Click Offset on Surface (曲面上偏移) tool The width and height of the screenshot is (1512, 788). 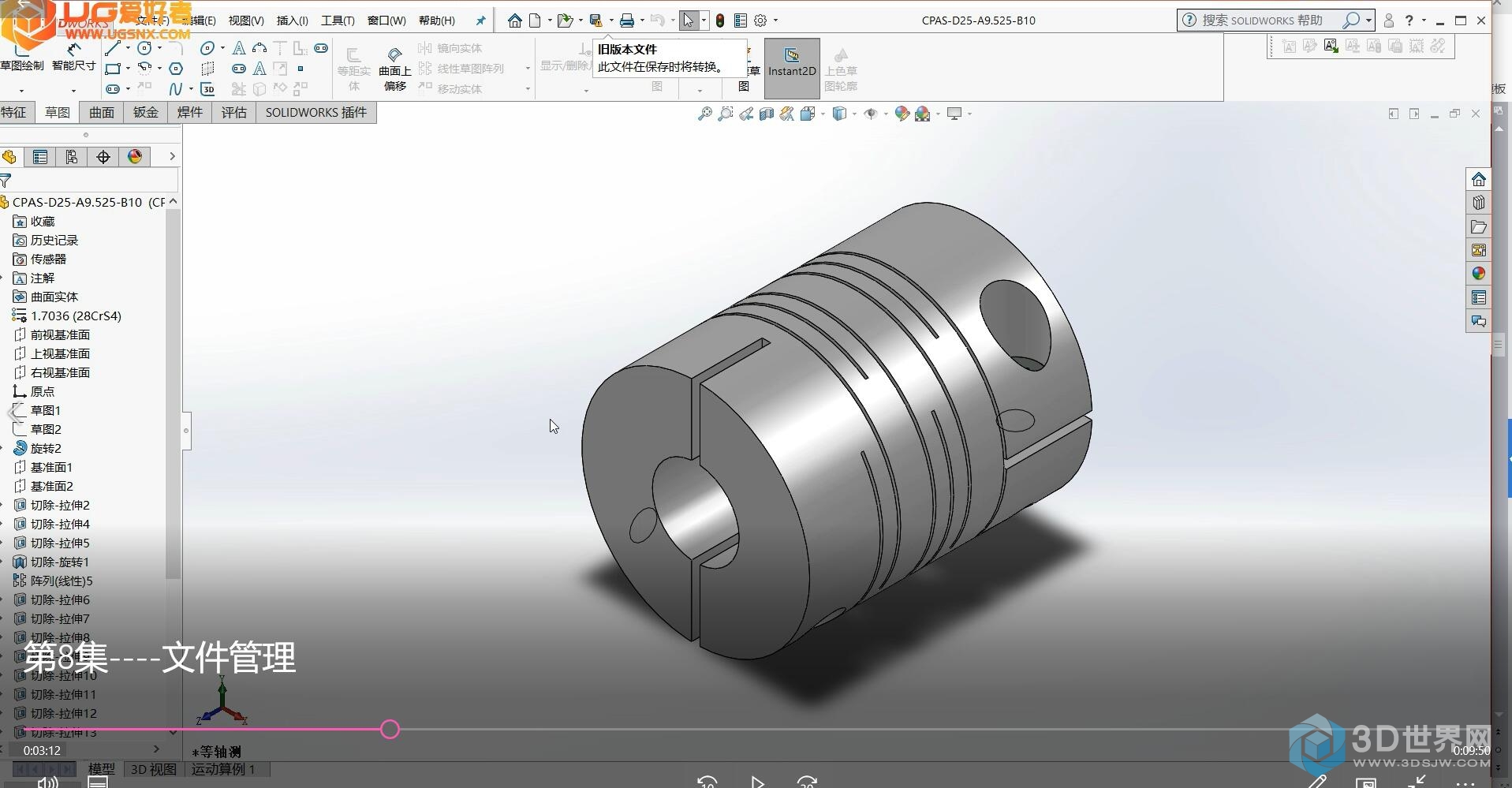tap(395, 69)
